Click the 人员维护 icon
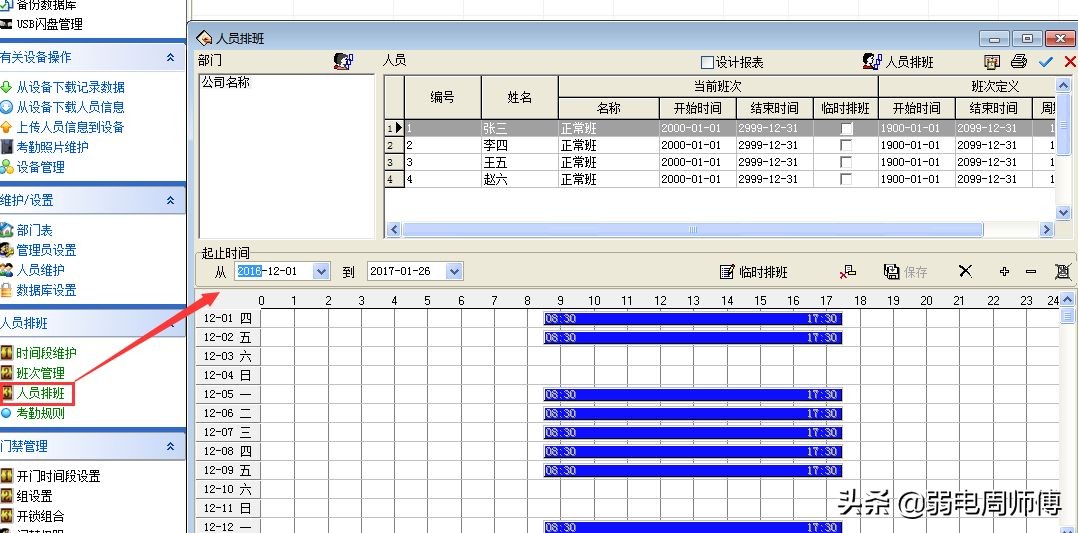The image size is (1078, 533). [x=6, y=270]
